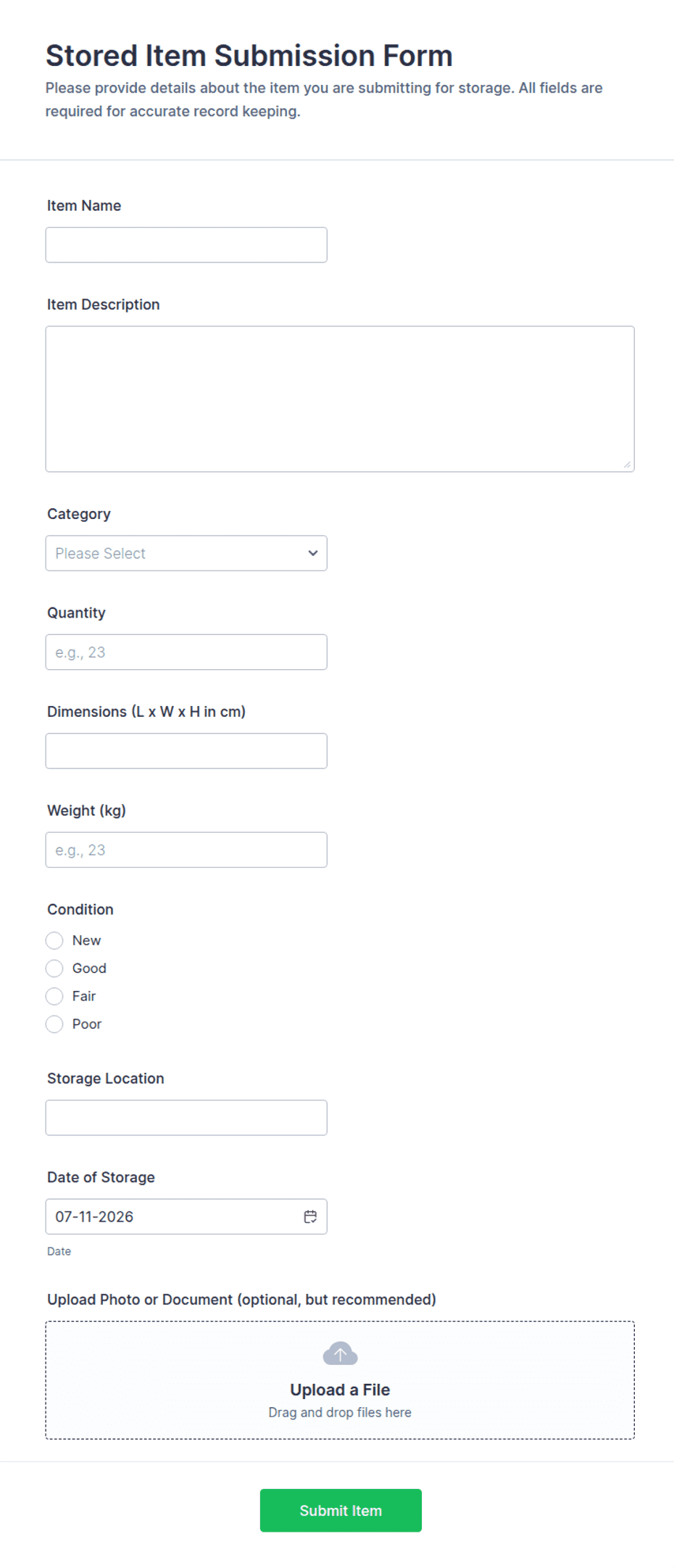Click the description textarea resize handle
Image resolution: width=674 pixels, height=1568 pixels.
pyautogui.click(x=627, y=465)
